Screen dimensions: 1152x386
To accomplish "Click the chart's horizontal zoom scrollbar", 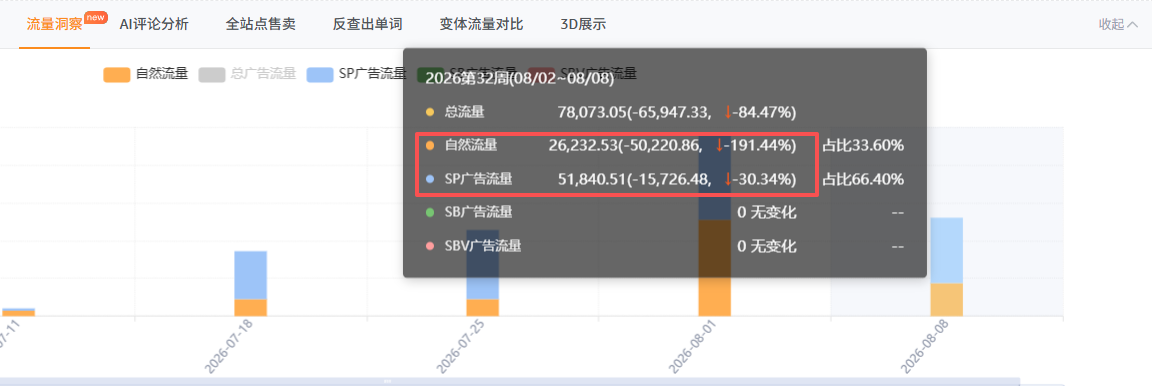I will click(510, 382).
